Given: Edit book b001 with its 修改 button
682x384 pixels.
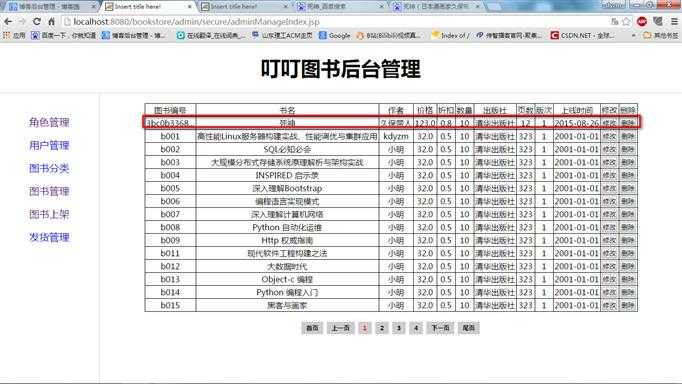Looking at the screenshot, I should 609,136.
